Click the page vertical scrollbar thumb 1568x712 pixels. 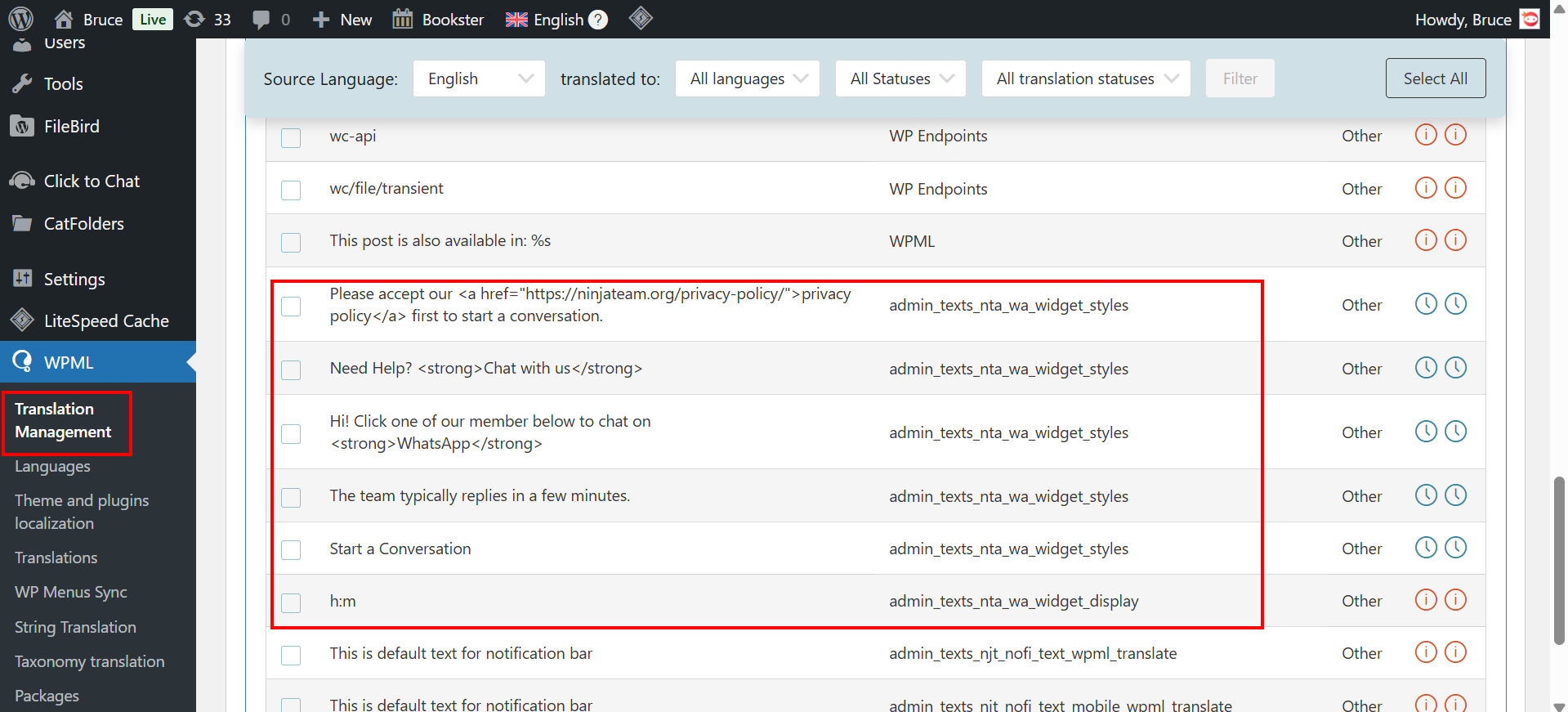coord(1558,561)
